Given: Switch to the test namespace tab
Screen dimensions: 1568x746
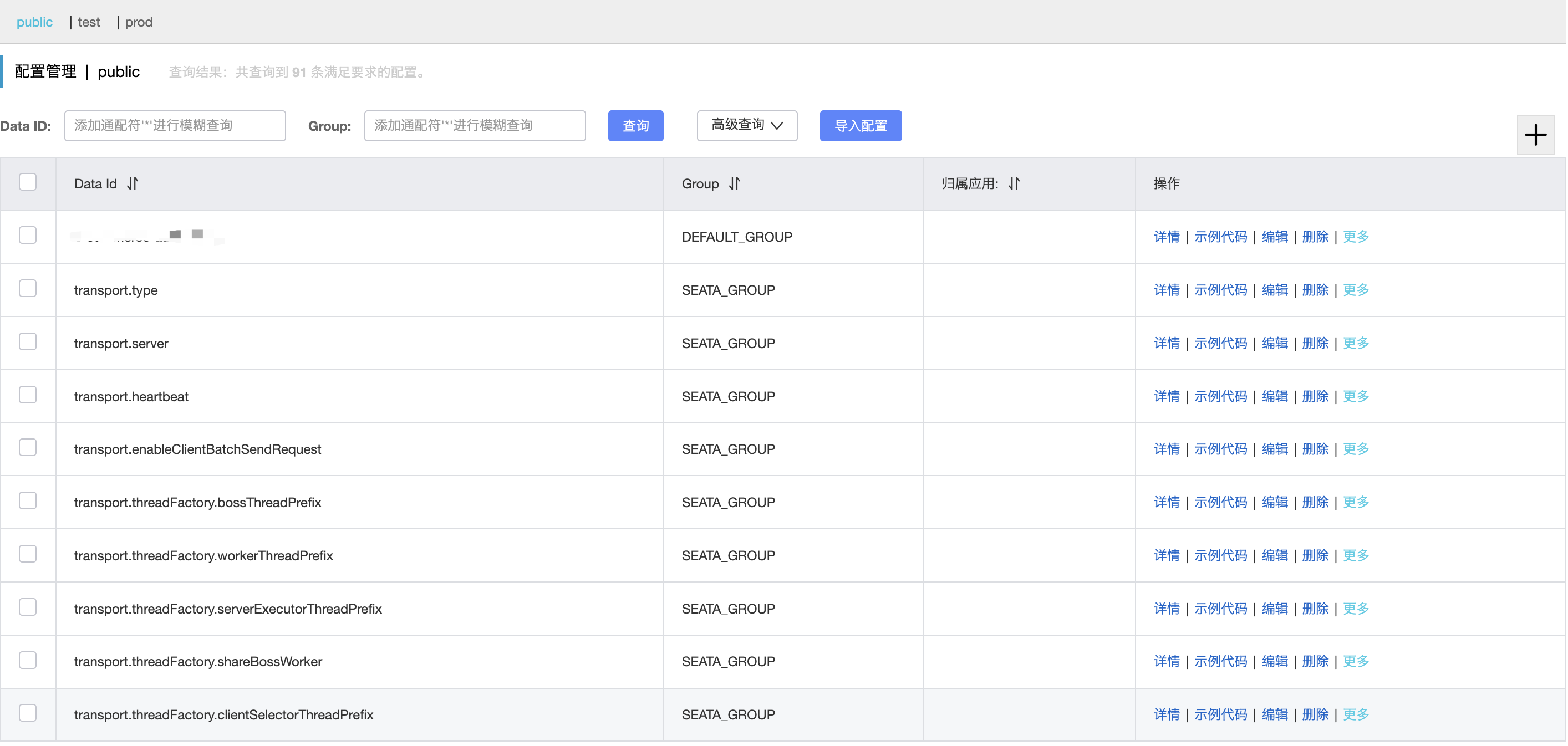Looking at the screenshot, I should tap(89, 22).
